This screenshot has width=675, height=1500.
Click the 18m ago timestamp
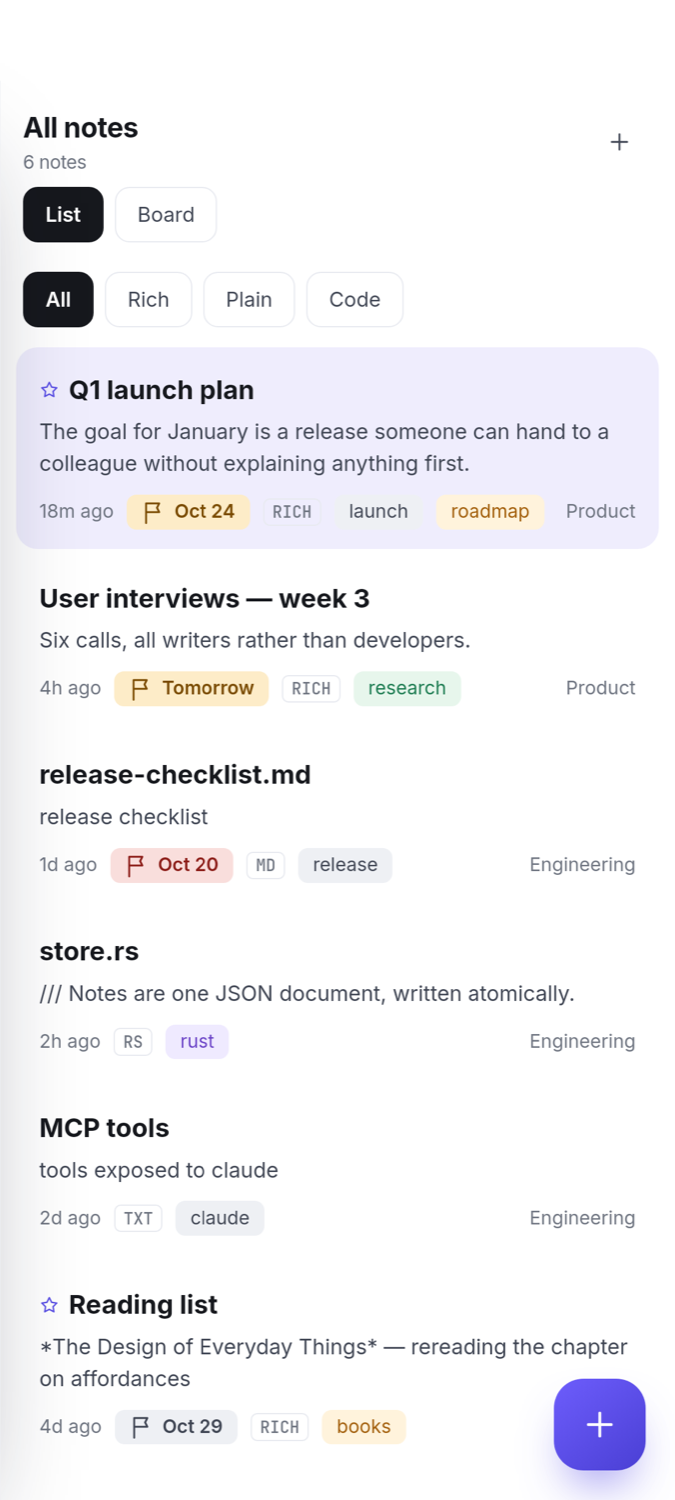coord(76,511)
